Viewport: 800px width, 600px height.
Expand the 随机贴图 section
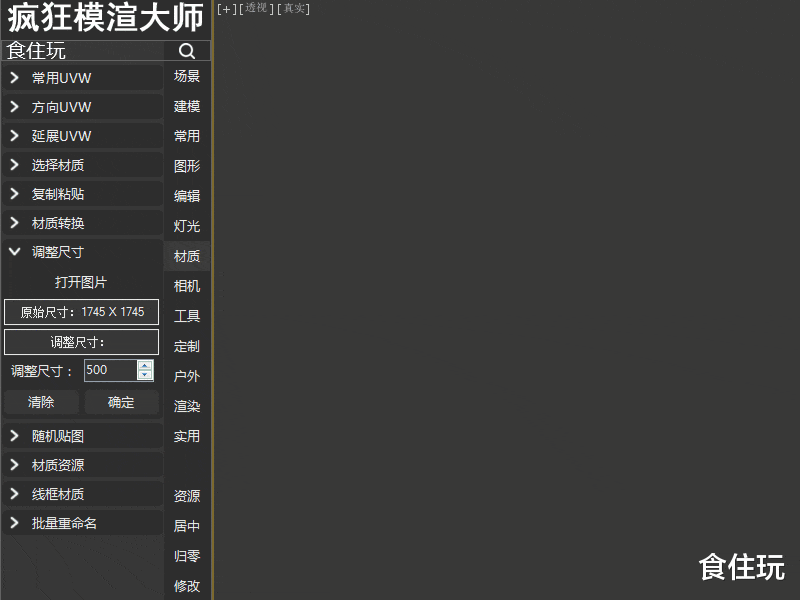pyautogui.click(x=80, y=436)
